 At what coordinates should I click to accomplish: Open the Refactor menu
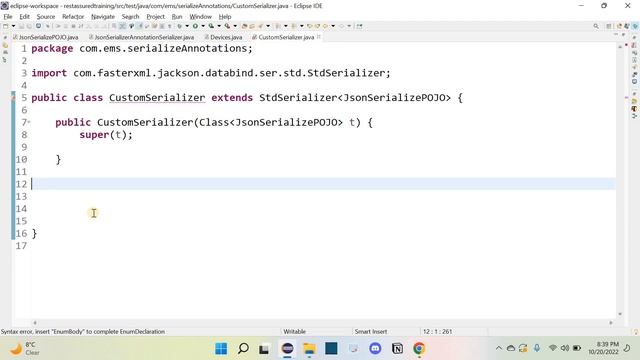coord(73,17)
